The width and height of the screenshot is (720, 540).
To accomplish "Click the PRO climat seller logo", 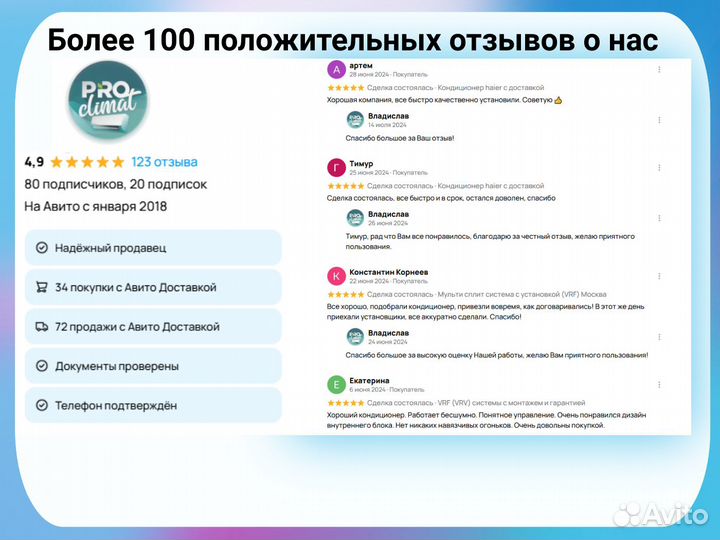I will point(108,101).
